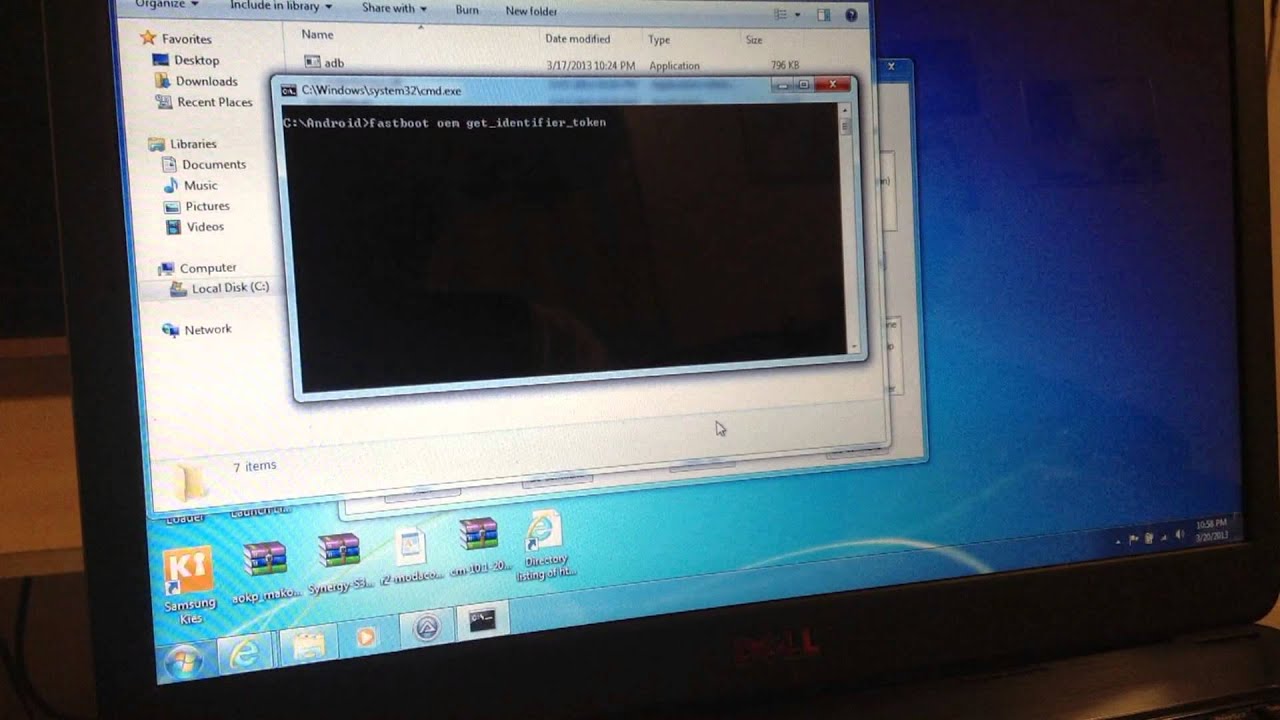The height and width of the screenshot is (720, 1280).
Task: Open the Include in library dropdown
Action: [x=280, y=6]
